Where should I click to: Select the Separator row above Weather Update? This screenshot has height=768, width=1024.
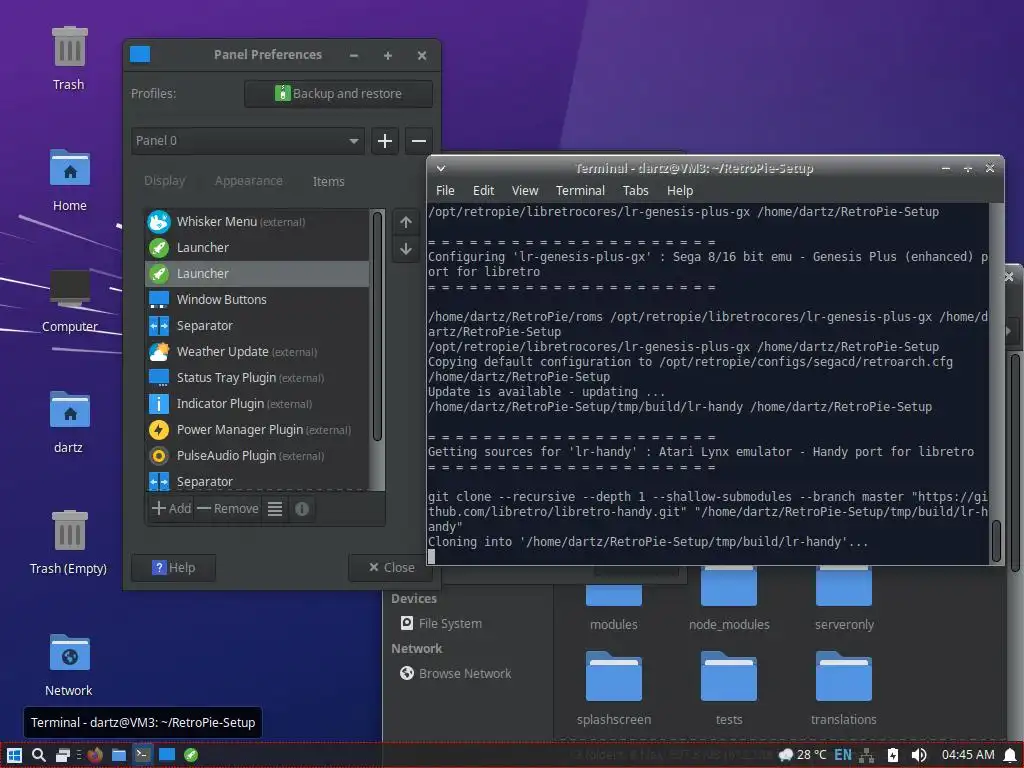(x=257, y=326)
